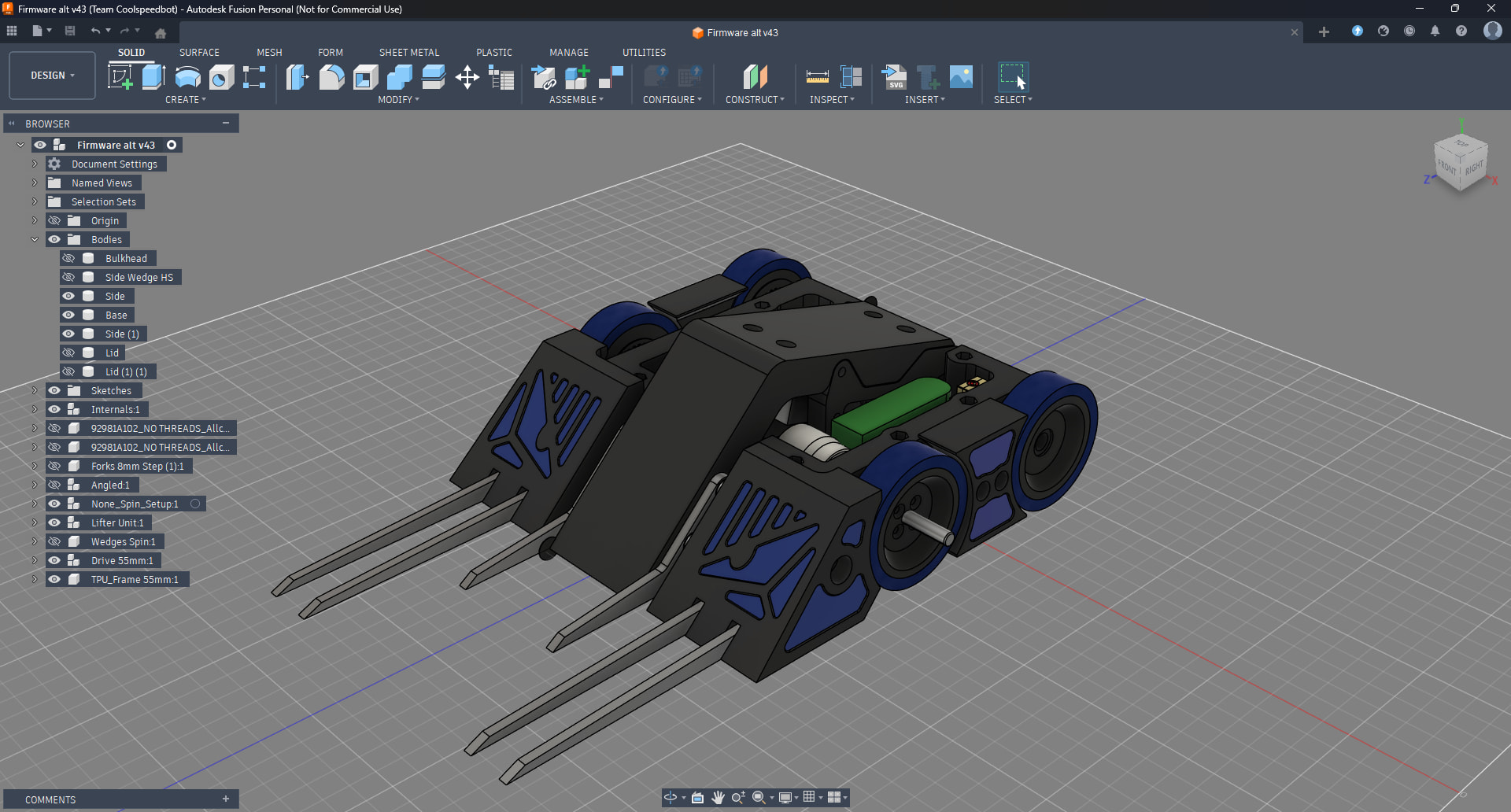The width and height of the screenshot is (1511, 812).
Task: Select the Measure tool under Inspect
Action: tap(817, 77)
